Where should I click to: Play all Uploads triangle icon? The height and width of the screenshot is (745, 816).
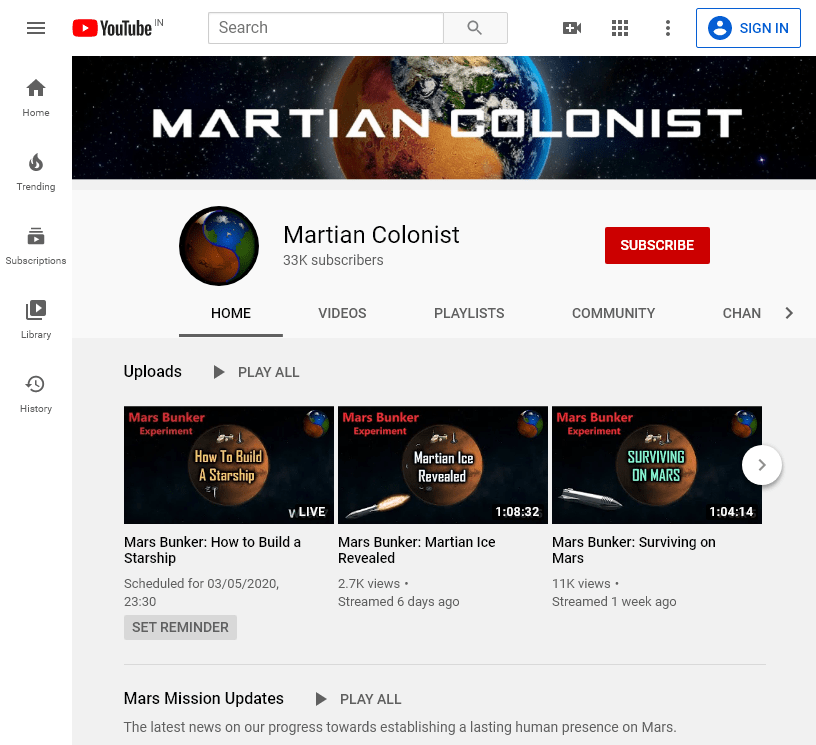(x=219, y=372)
